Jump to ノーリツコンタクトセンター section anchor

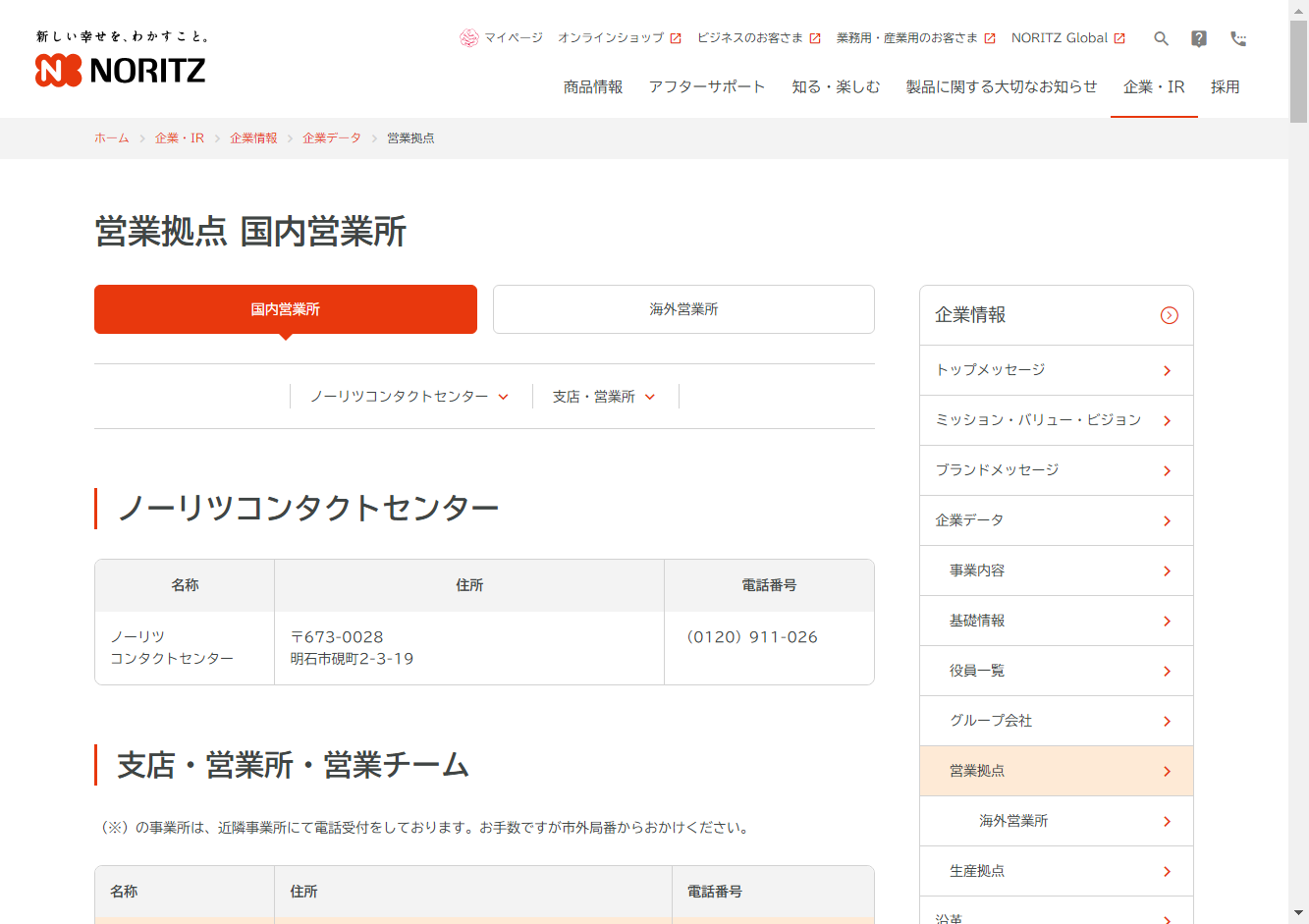(x=409, y=397)
